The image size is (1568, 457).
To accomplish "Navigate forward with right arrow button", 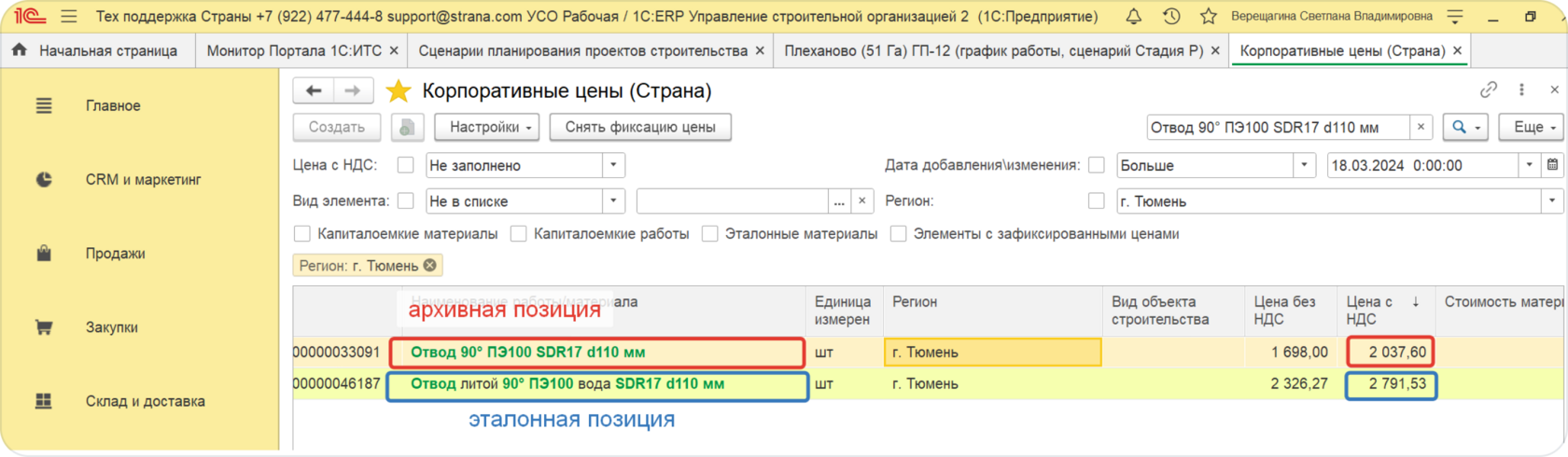I will pyautogui.click(x=353, y=90).
